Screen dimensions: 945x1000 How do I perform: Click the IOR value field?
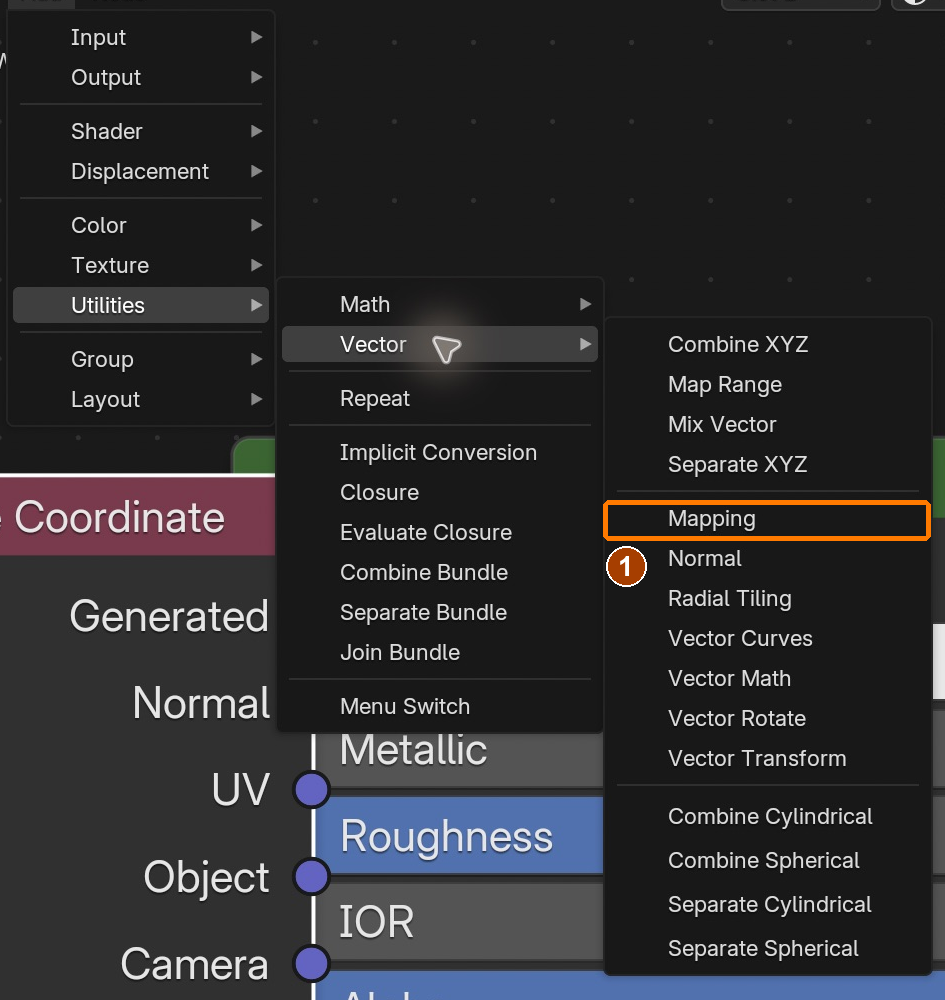460,922
